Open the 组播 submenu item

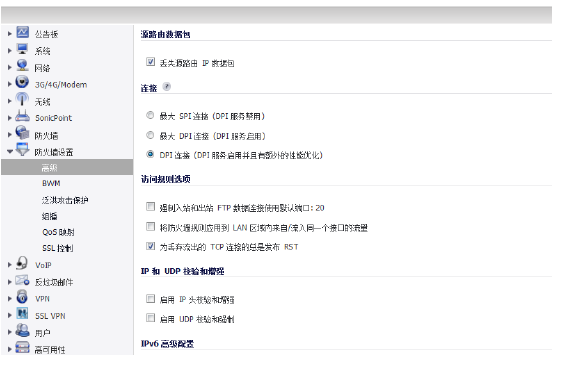click(x=50, y=216)
